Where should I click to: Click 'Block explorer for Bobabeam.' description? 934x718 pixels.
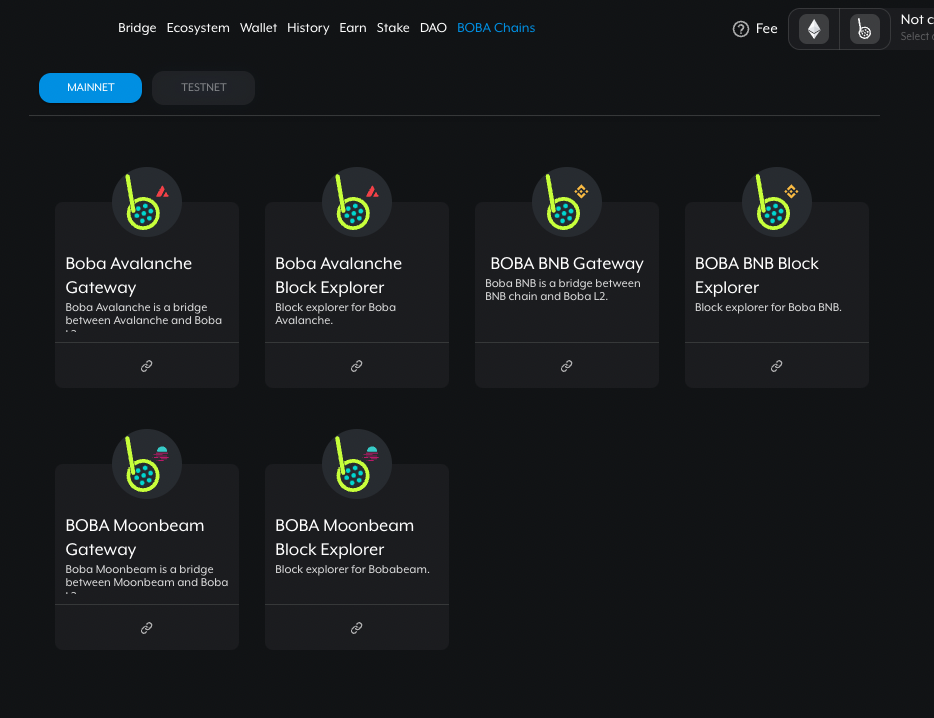[352, 570]
